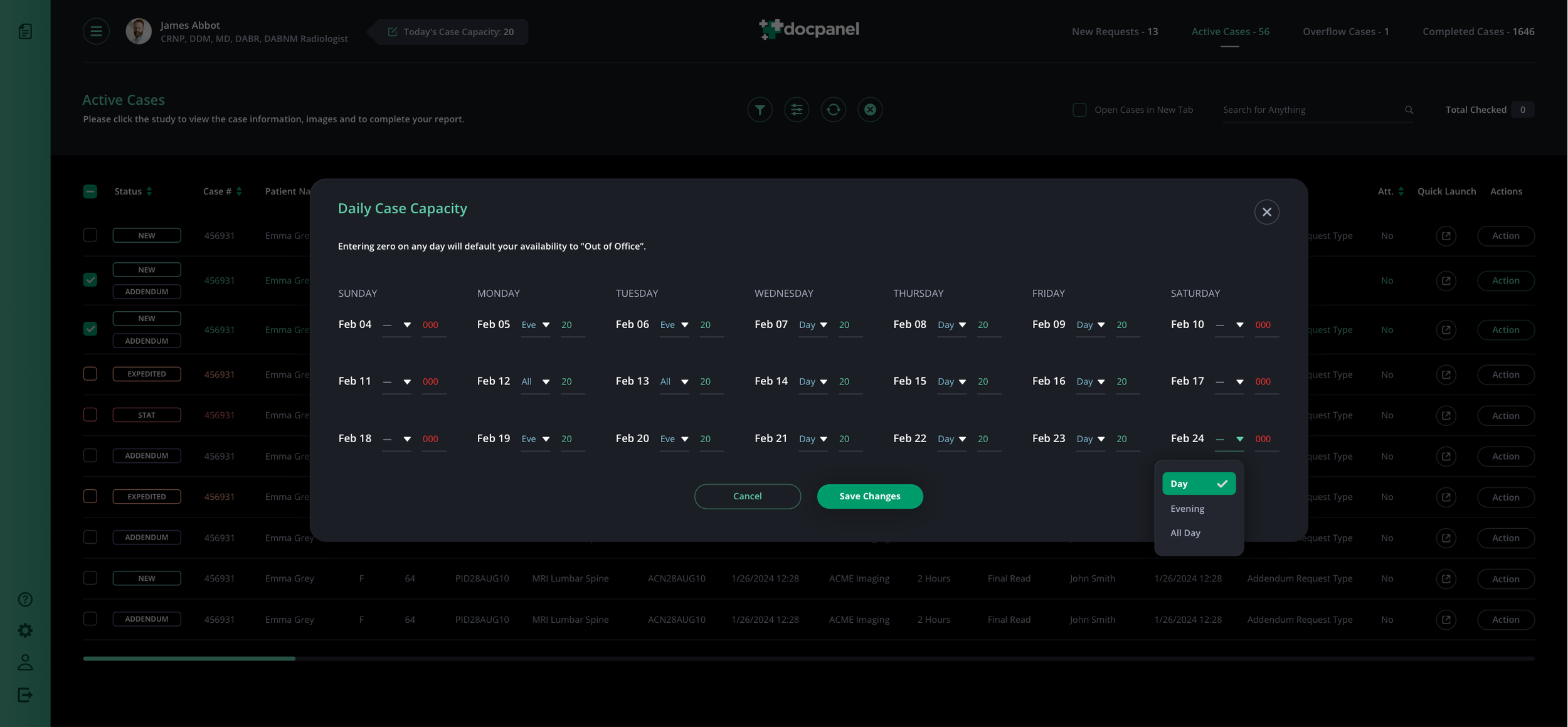Open the Feb 14 Day shift dropdown
Image resolution: width=1568 pixels, height=727 pixels.
tap(813, 381)
